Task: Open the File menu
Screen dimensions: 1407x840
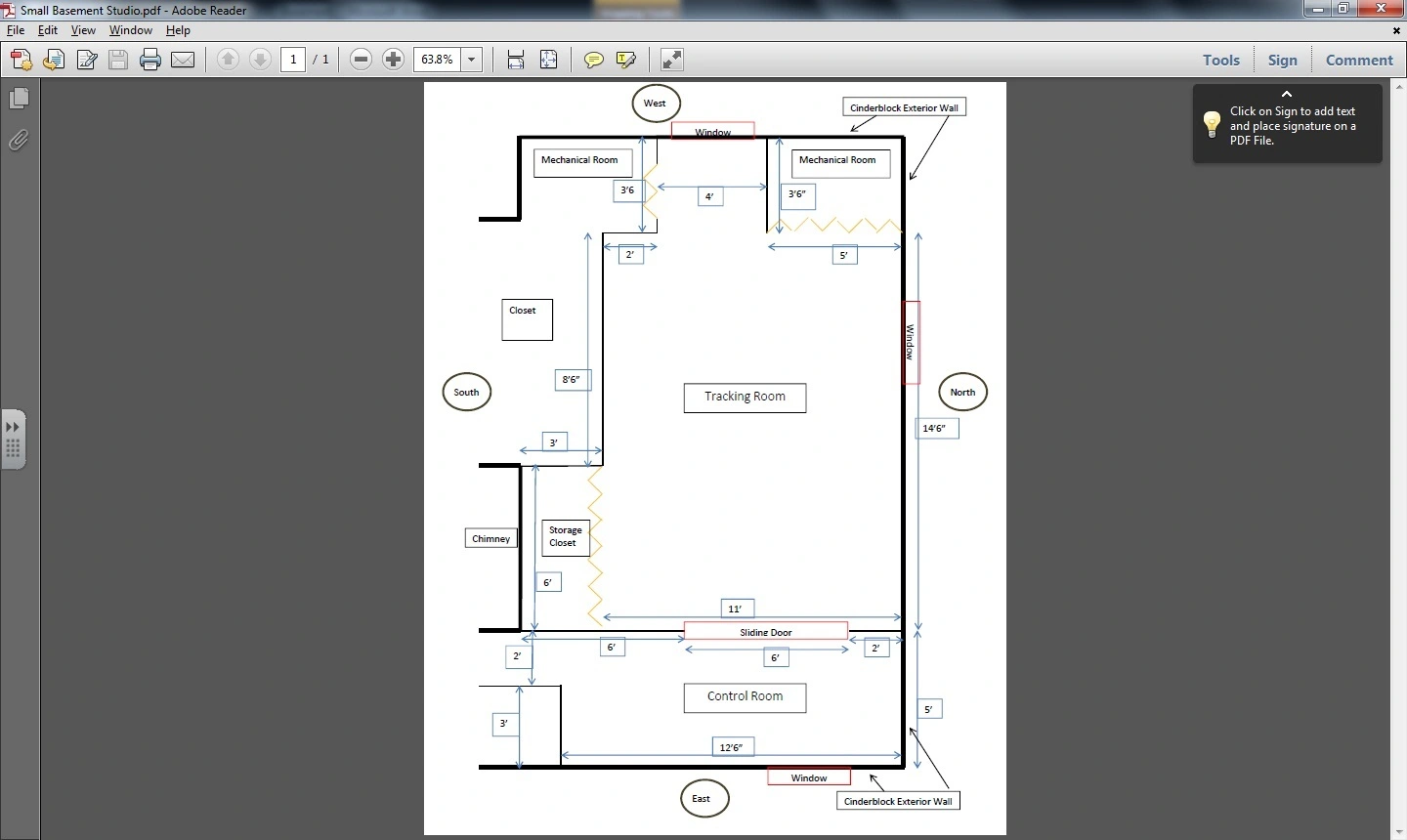Action: [x=16, y=30]
